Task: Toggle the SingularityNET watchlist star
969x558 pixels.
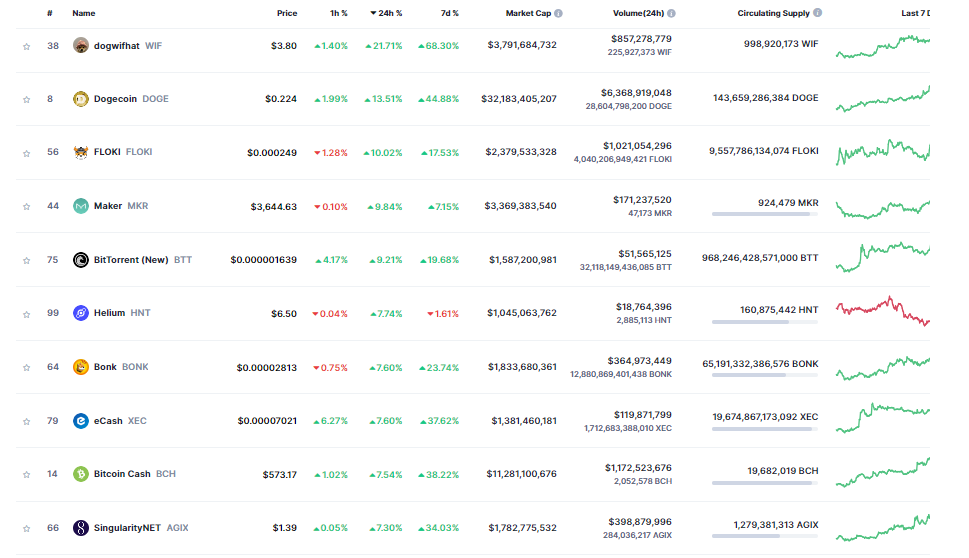Action: tap(27, 528)
